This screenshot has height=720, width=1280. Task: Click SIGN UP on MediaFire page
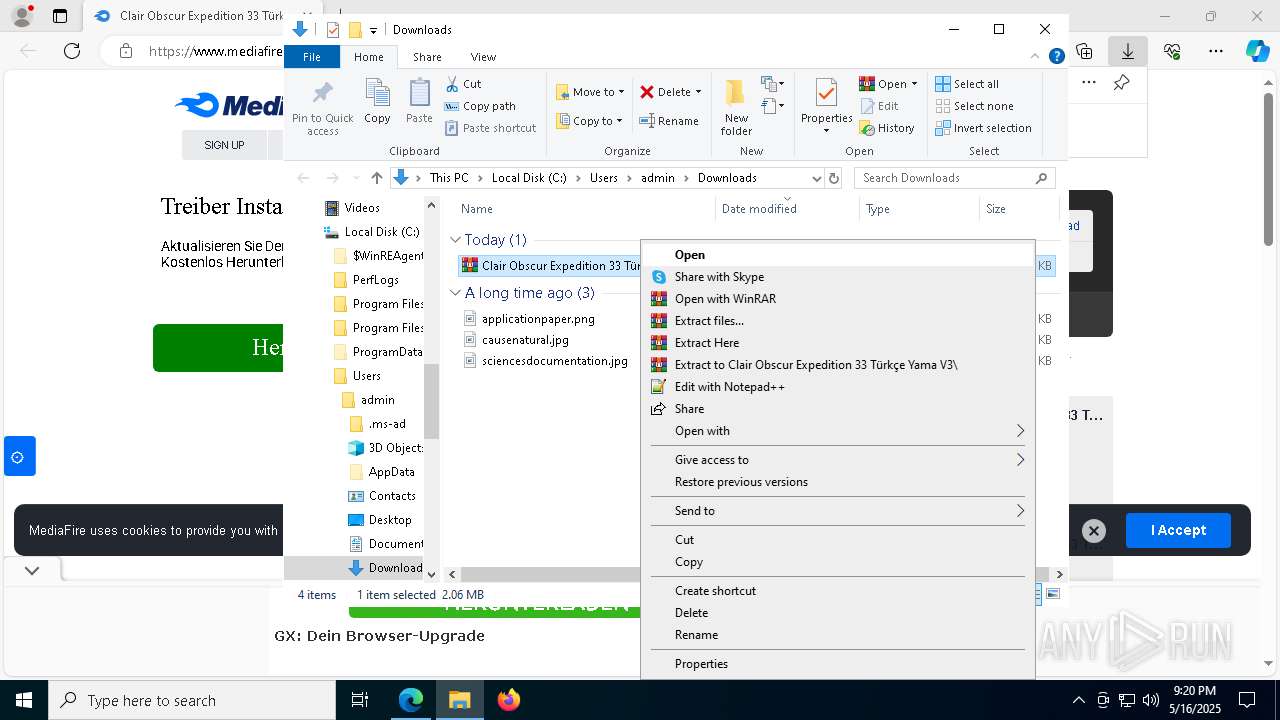[x=224, y=145]
